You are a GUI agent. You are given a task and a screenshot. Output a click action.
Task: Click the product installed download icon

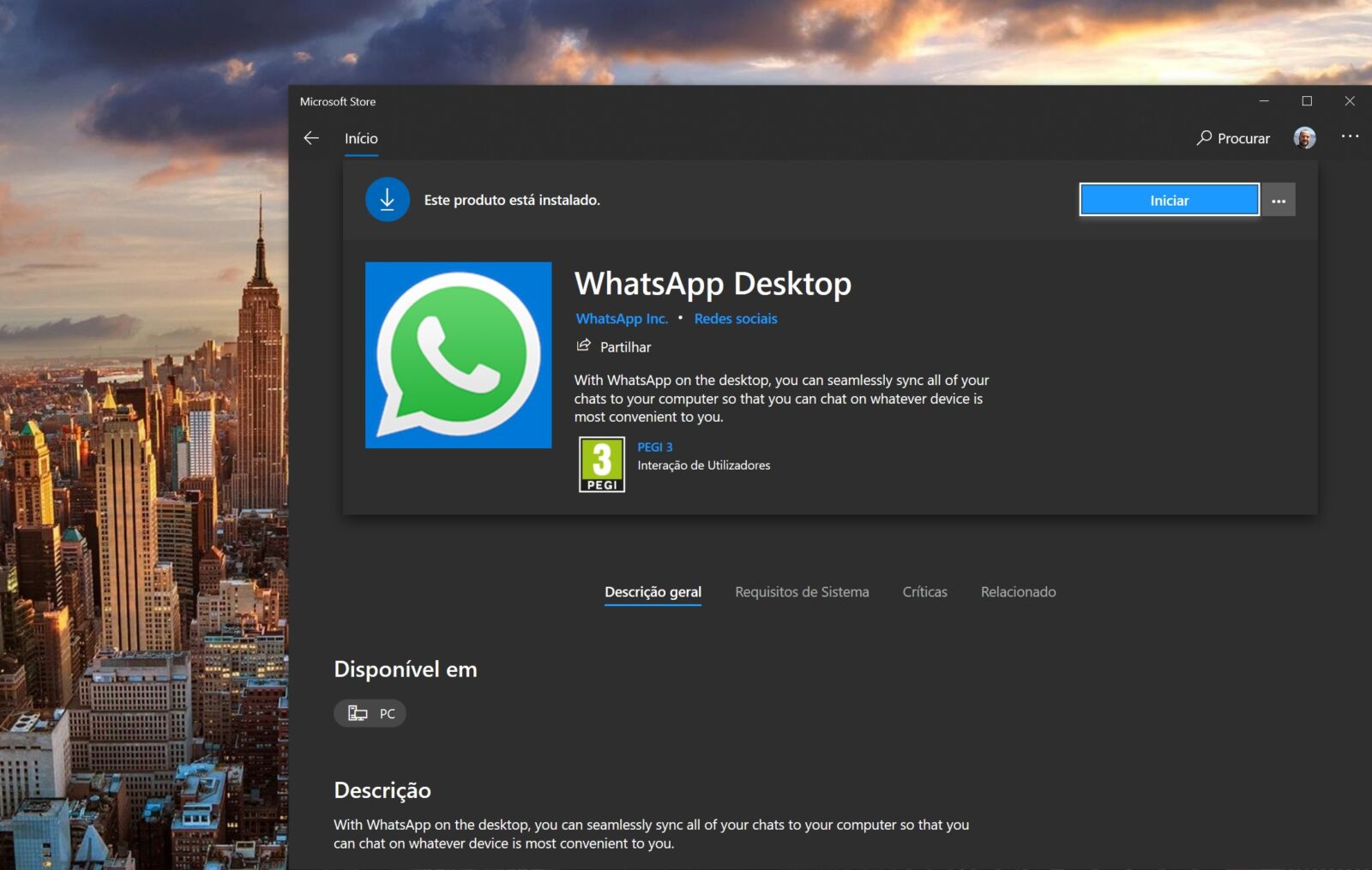388,199
